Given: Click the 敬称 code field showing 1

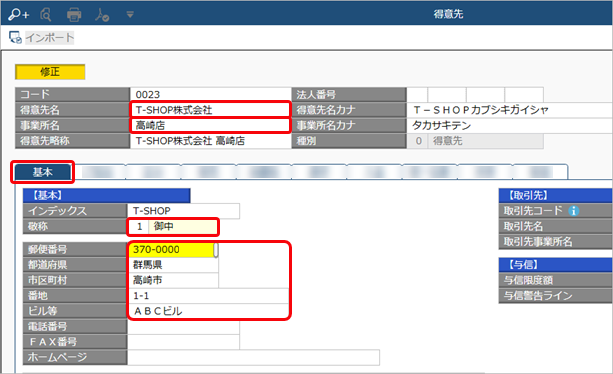Looking at the screenshot, I should coord(139,226).
